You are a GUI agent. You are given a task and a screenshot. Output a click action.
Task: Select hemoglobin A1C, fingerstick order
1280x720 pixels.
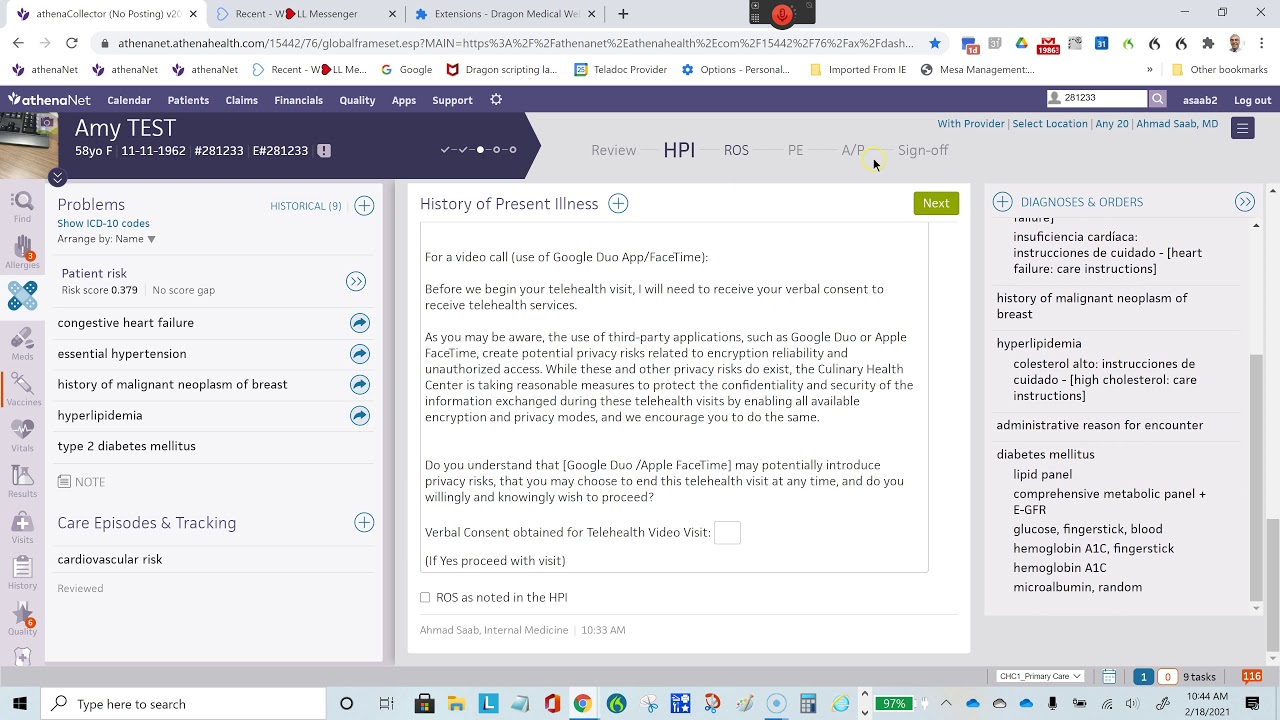pos(1093,549)
